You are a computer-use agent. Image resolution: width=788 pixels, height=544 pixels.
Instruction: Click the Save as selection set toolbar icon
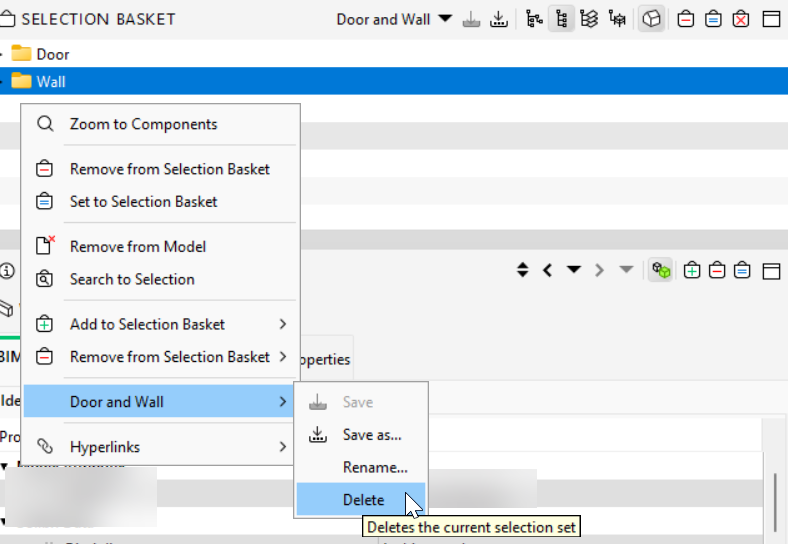[499, 20]
